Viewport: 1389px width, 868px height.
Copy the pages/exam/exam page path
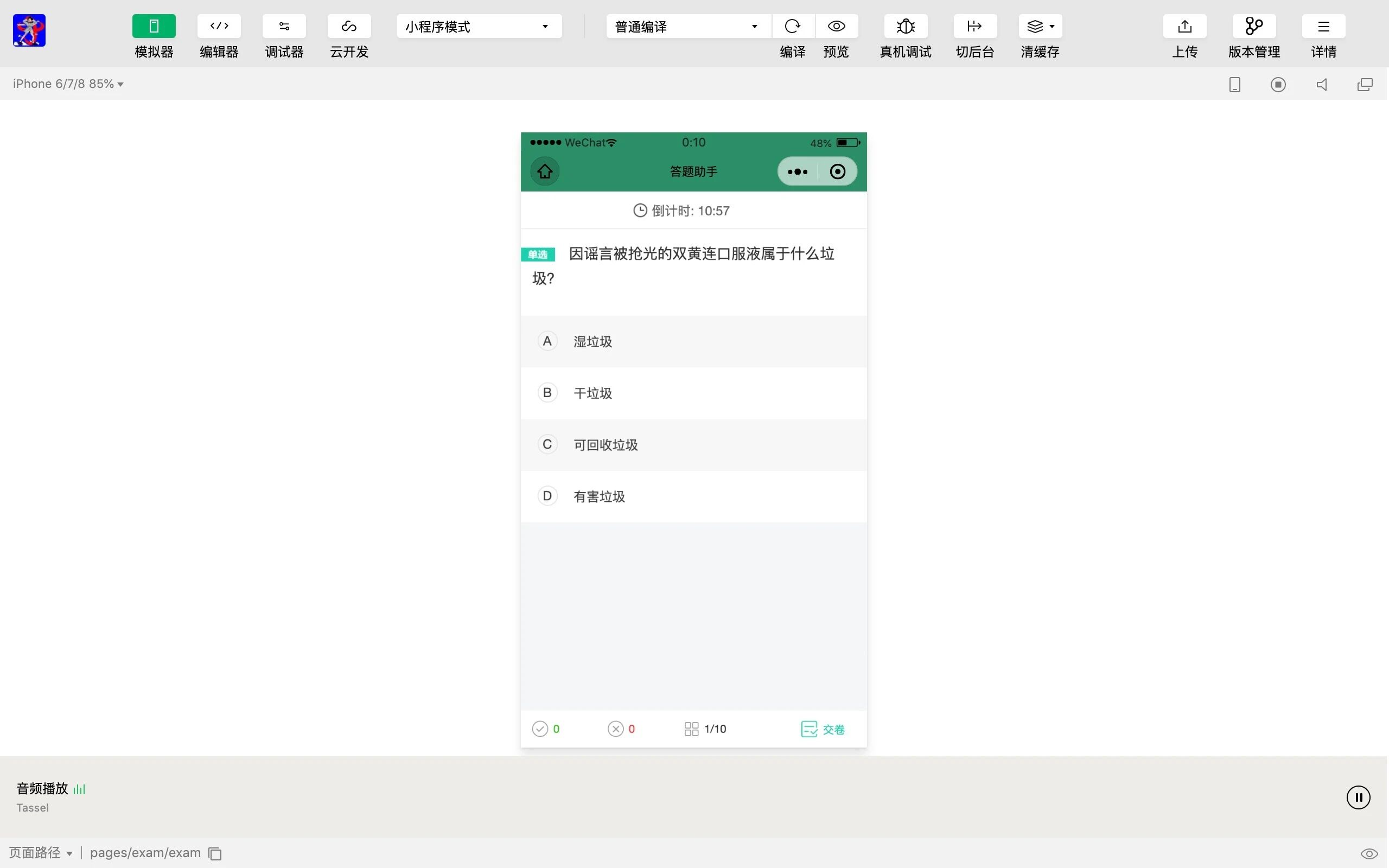click(x=215, y=854)
